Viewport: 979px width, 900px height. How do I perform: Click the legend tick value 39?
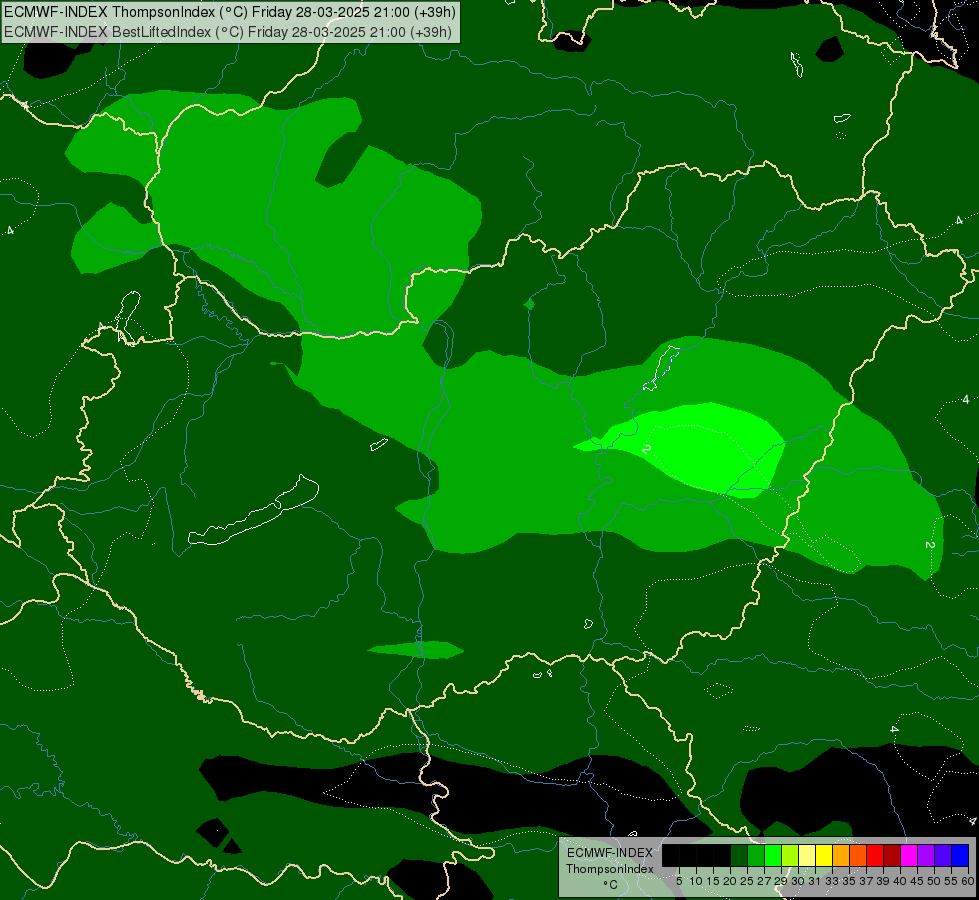click(883, 881)
